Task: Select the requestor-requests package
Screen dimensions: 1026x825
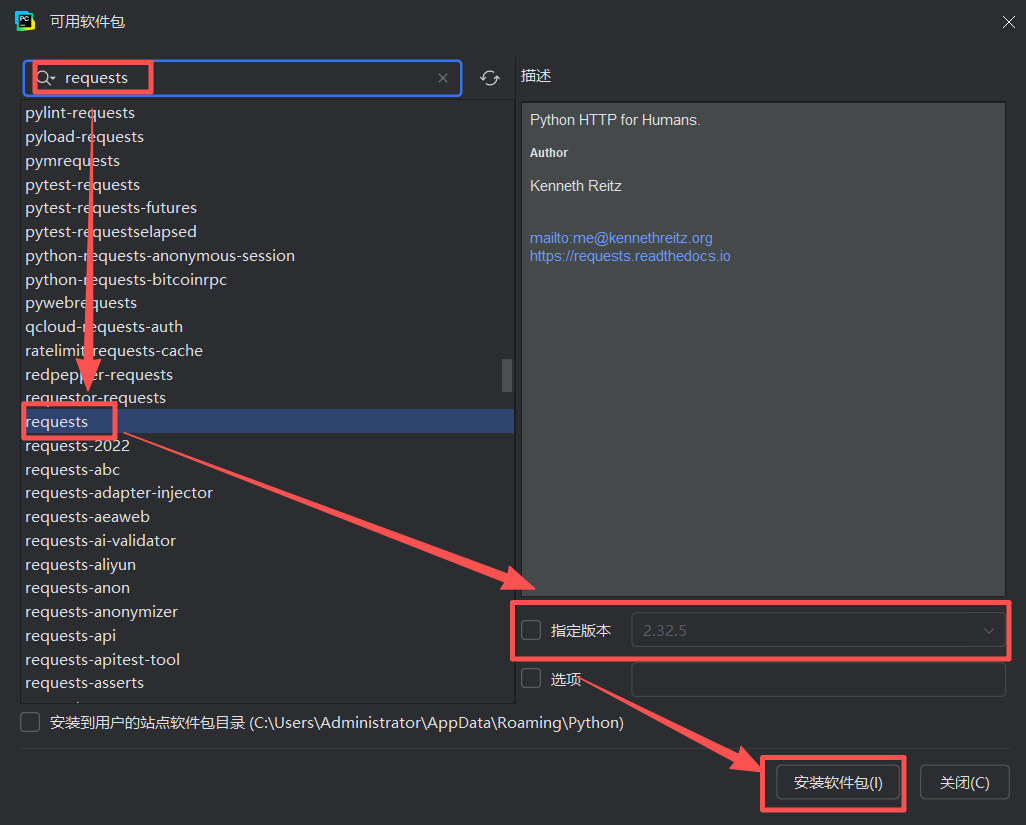Action: pos(96,398)
